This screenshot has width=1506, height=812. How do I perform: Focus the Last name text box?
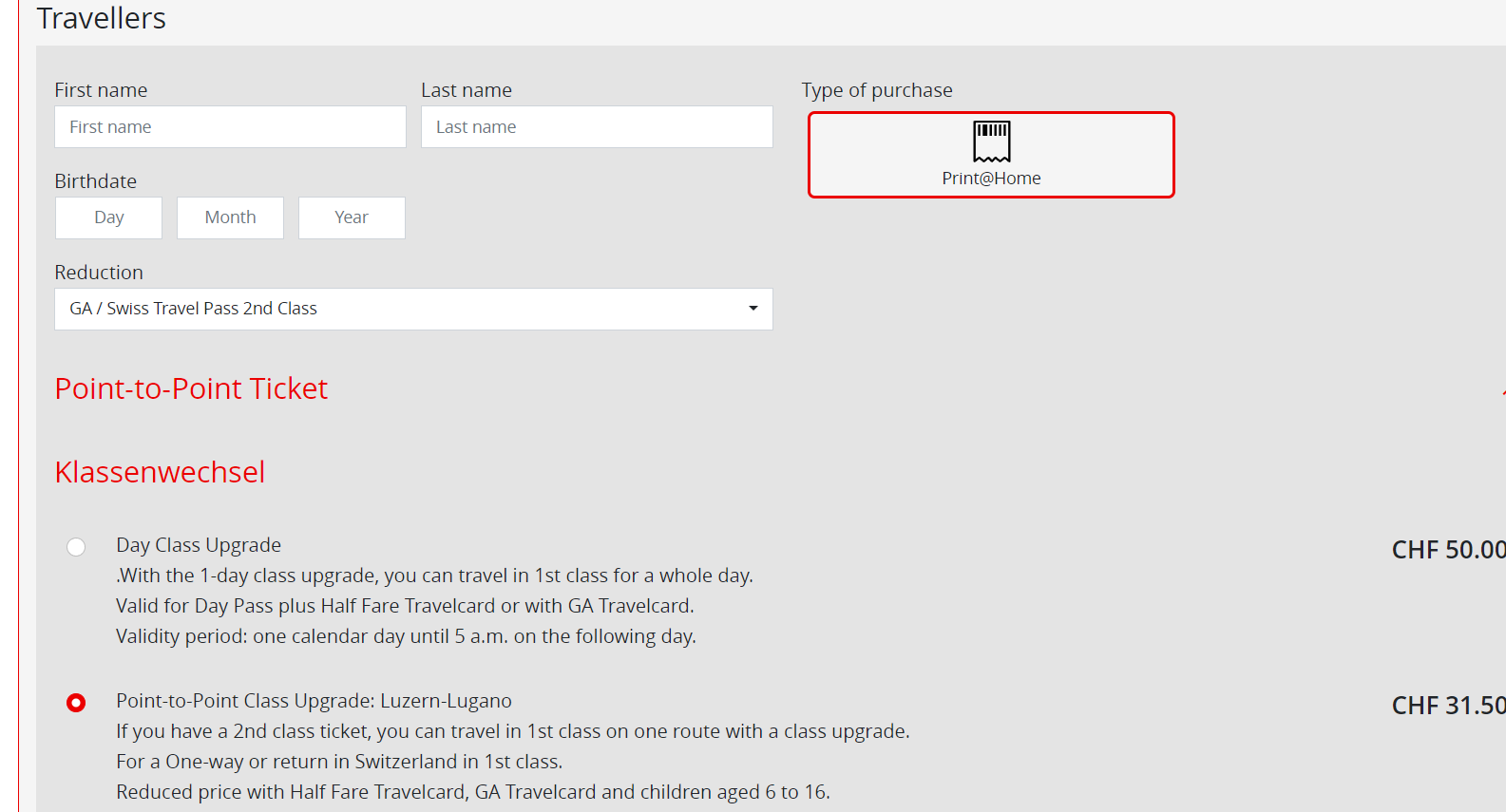(597, 127)
